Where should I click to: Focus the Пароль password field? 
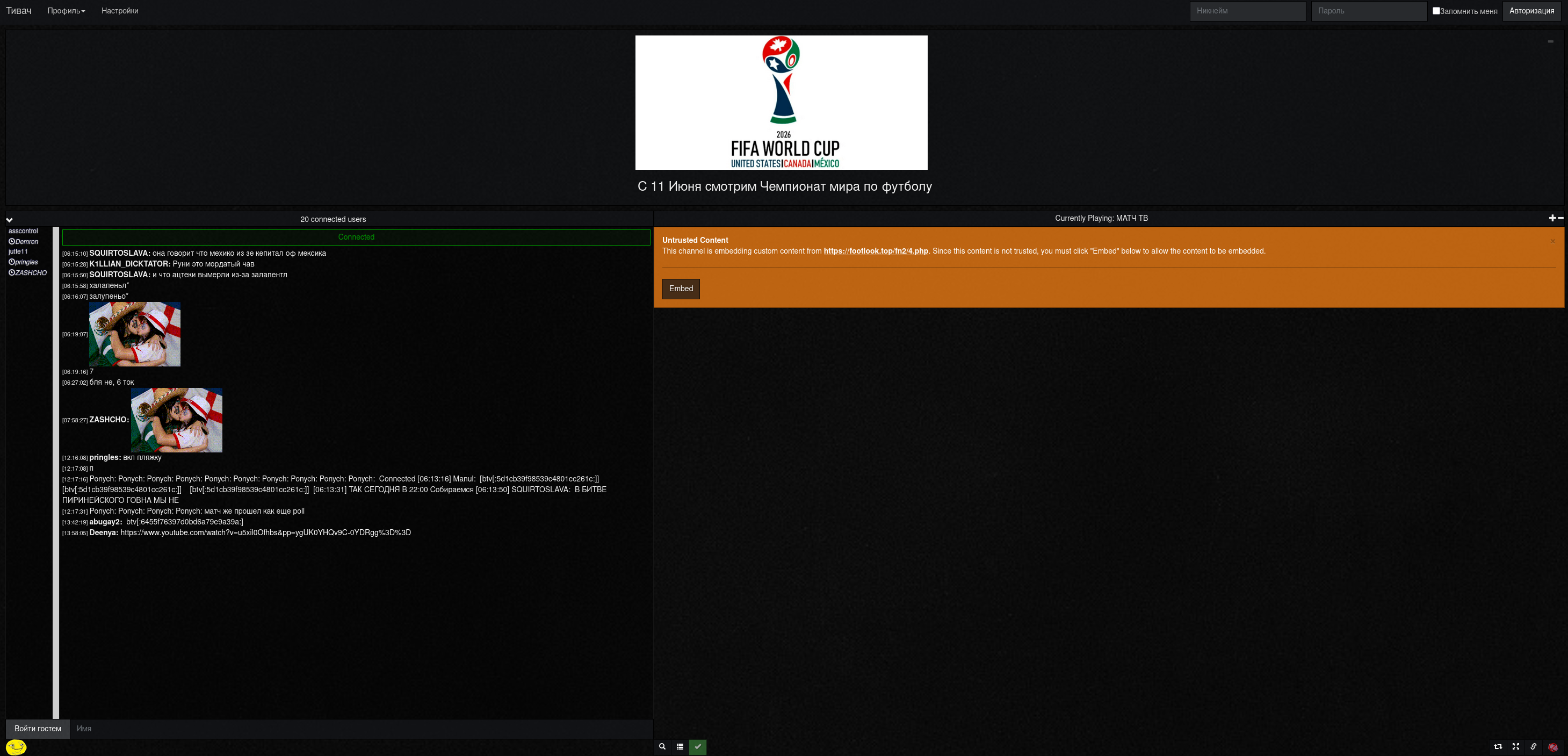[1369, 11]
